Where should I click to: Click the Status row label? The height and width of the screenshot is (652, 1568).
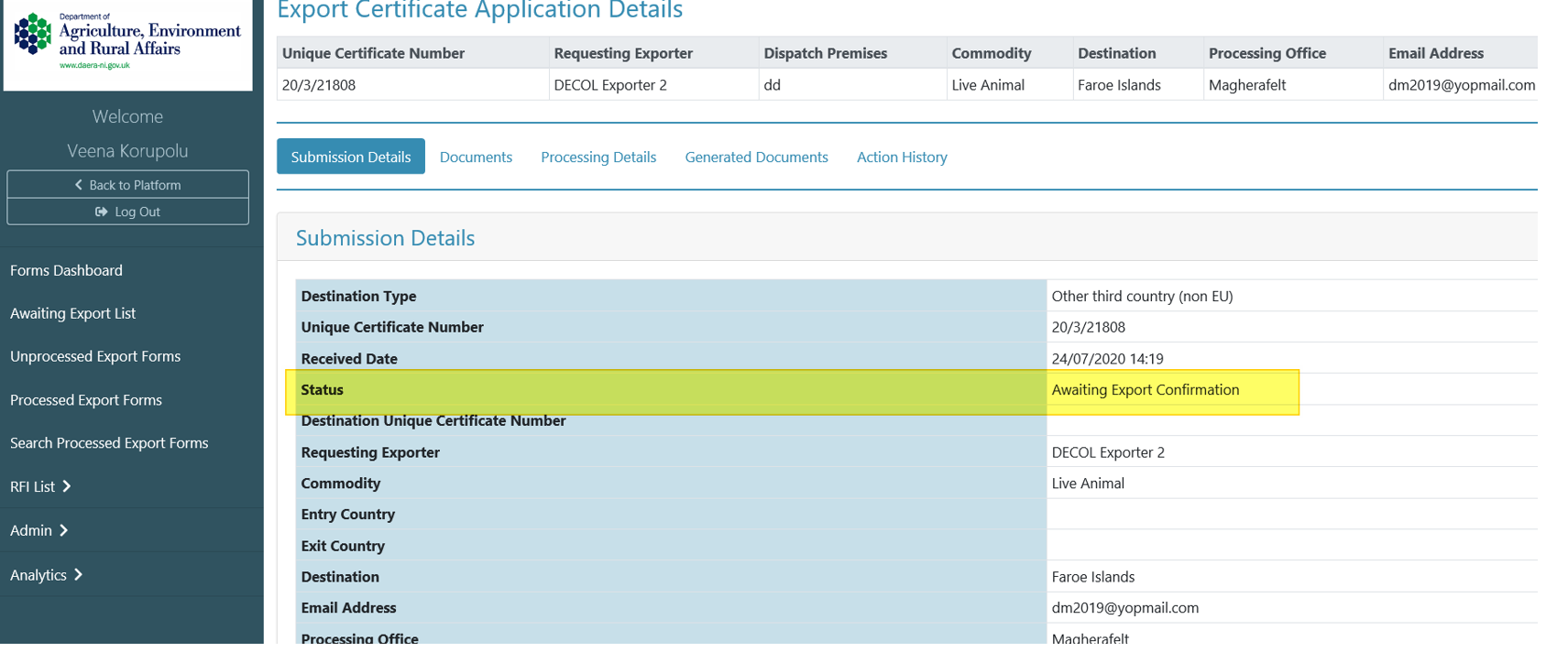322,389
